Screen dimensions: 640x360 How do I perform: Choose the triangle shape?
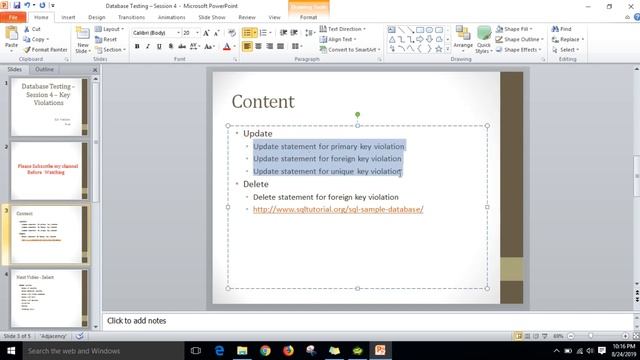[391, 39]
